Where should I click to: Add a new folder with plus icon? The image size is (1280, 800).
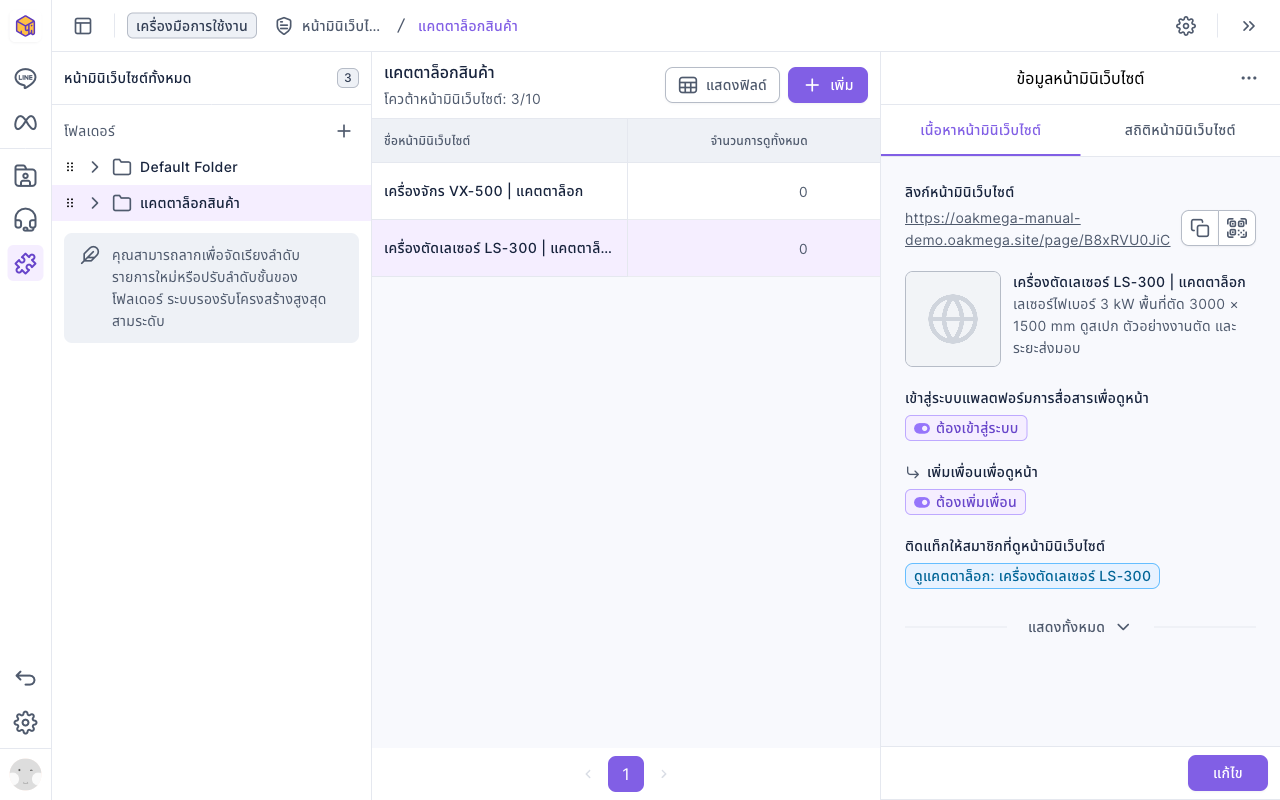point(344,131)
